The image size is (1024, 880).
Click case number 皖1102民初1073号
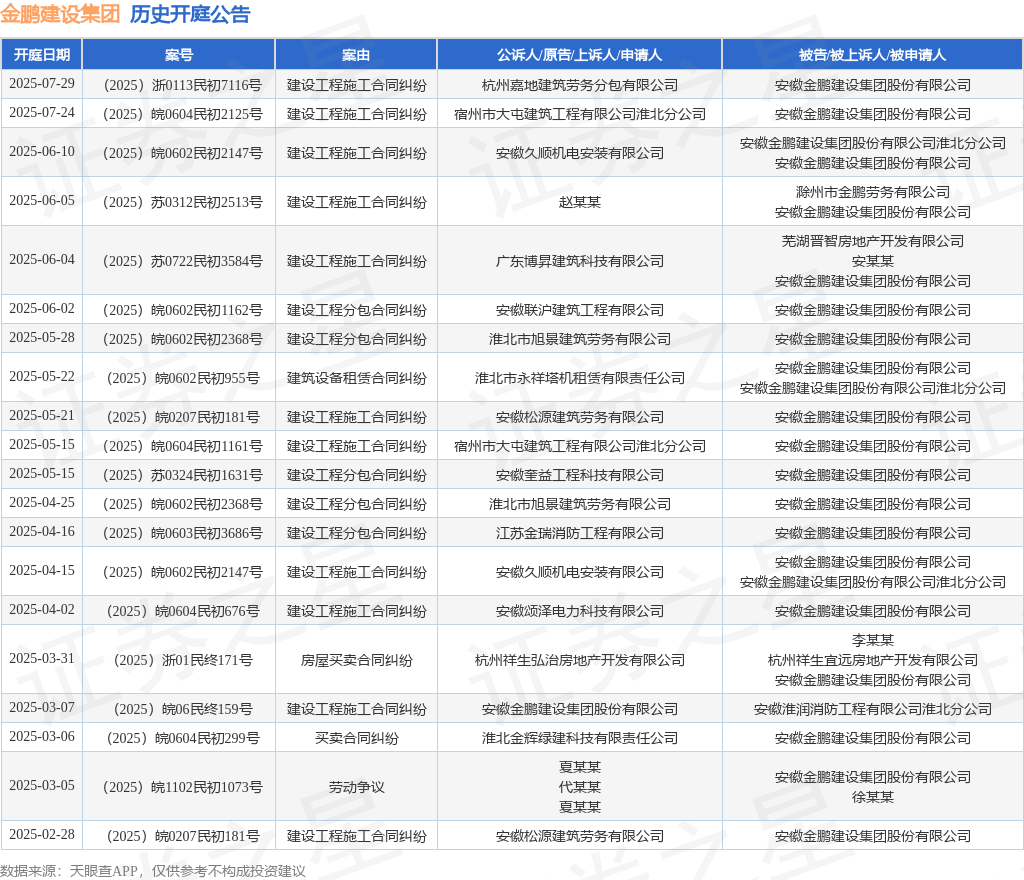click(x=183, y=787)
